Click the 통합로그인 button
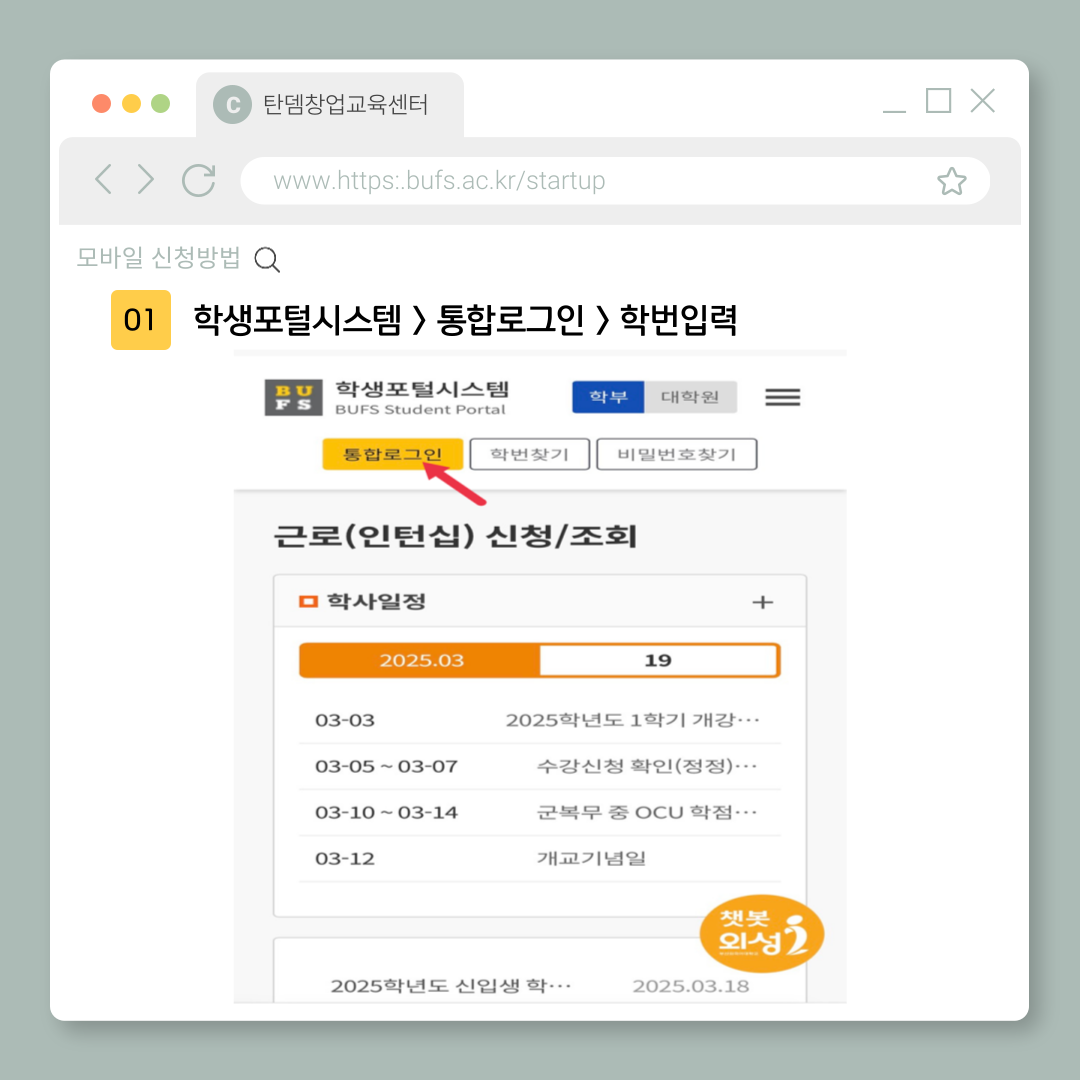The height and width of the screenshot is (1080, 1080). tap(392, 454)
